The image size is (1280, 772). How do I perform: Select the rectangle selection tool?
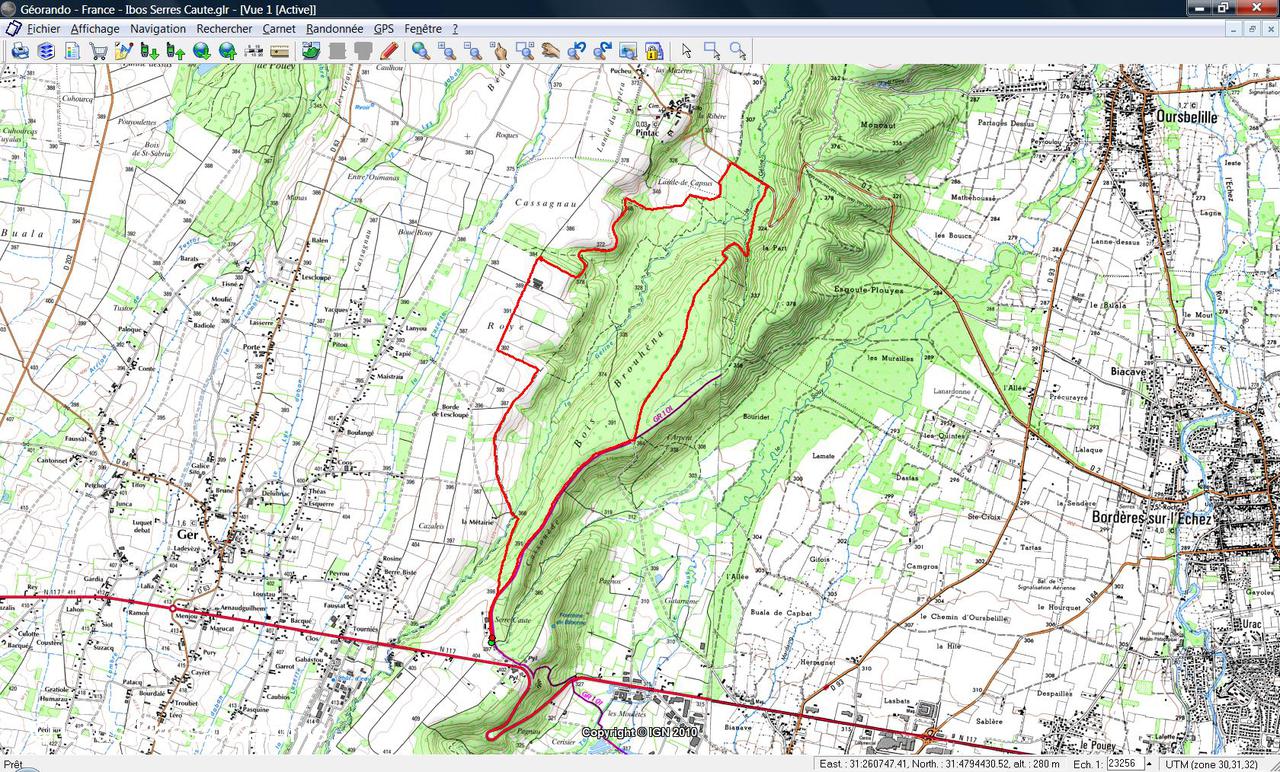(x=712, y=50)
